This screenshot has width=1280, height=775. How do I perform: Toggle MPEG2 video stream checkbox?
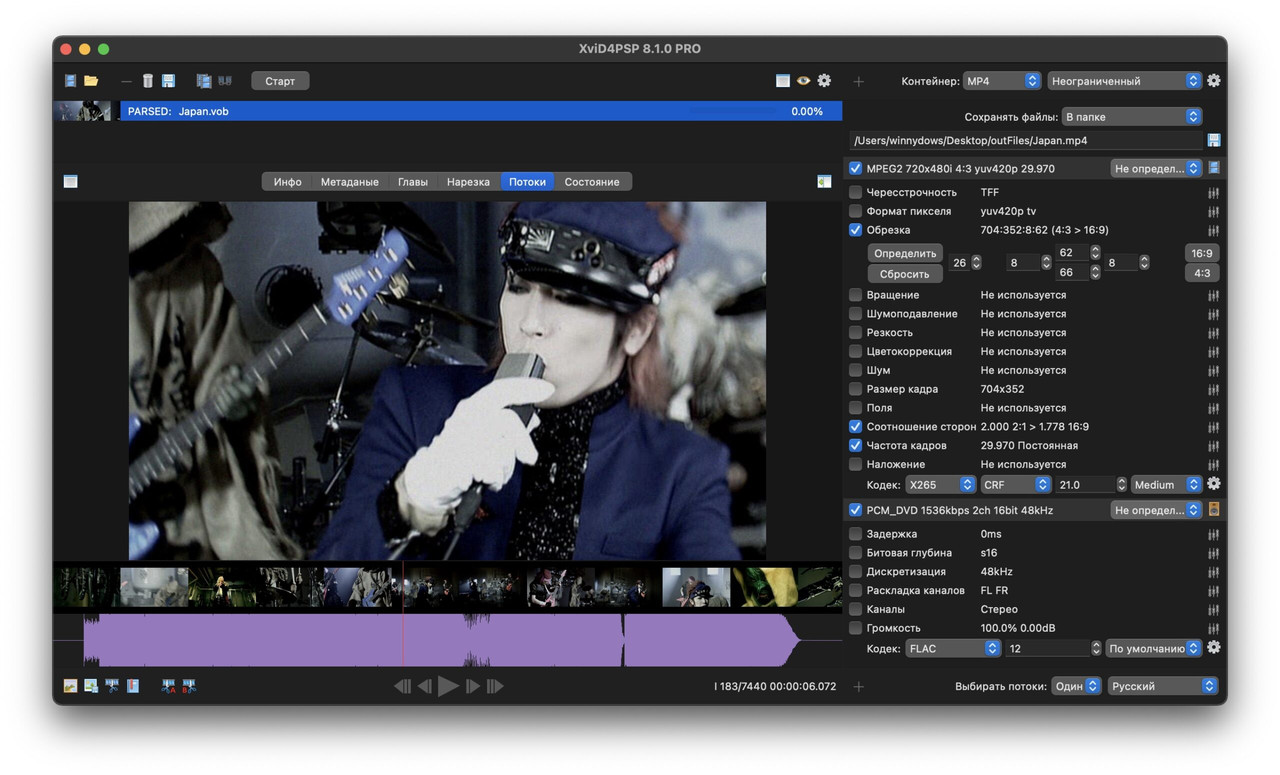(855, 169)
